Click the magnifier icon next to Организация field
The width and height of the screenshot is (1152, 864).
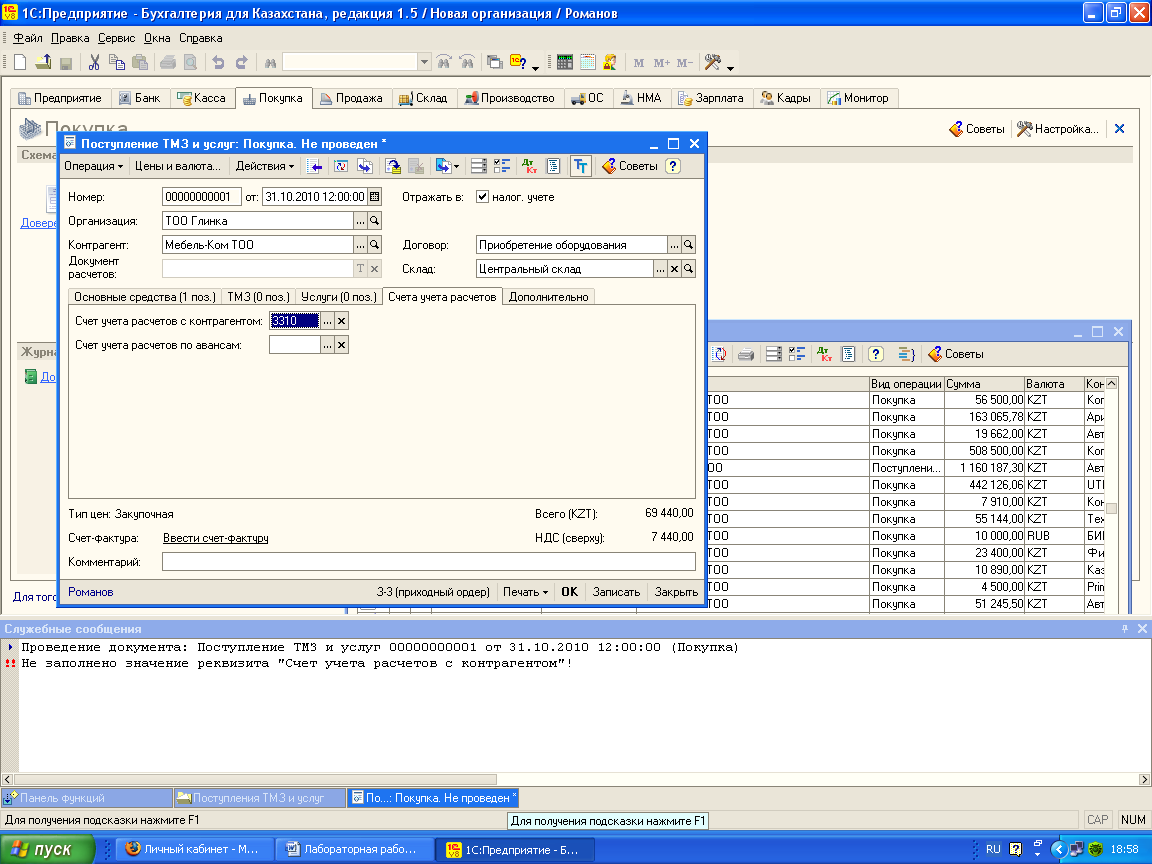375,221
